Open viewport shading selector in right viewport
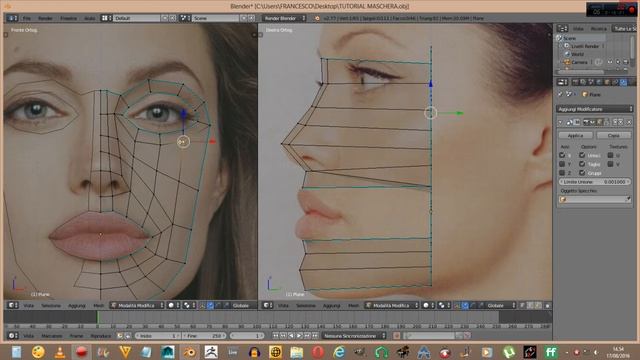Image resolution: width=640 pixels, height=360 pixels. click(429, 305)
